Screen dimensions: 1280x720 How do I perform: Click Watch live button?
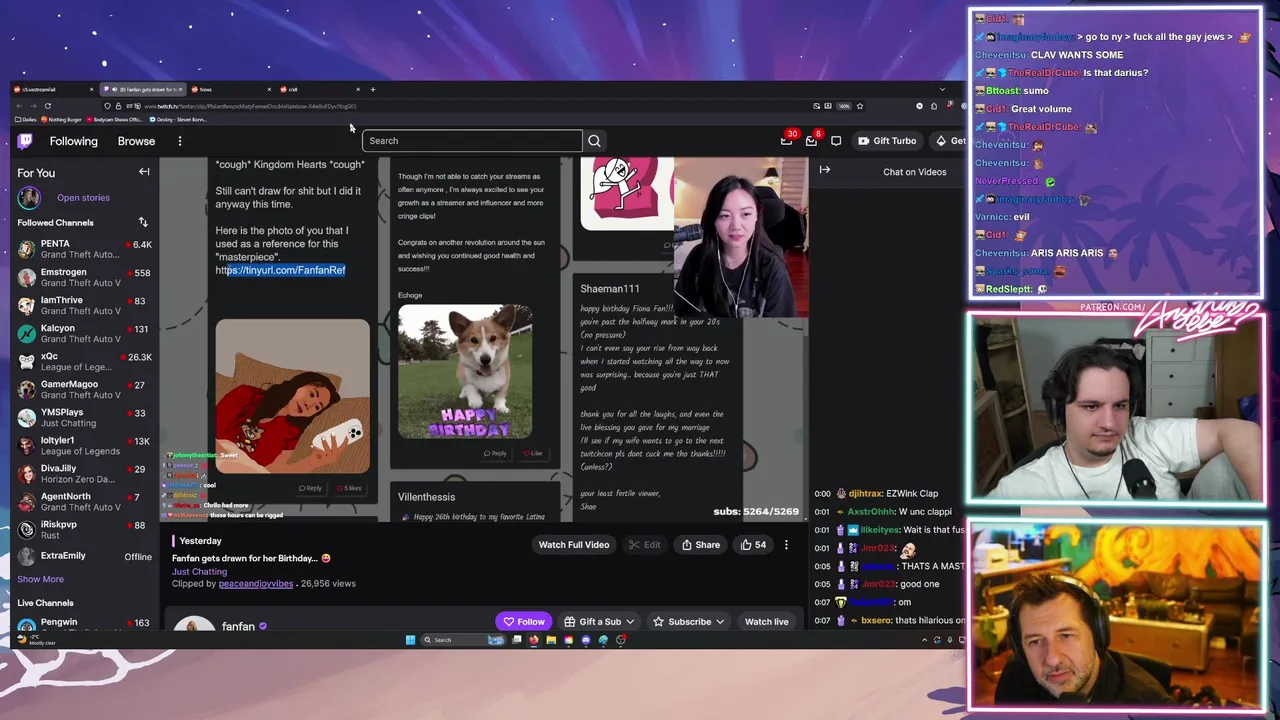click(766, 622)
